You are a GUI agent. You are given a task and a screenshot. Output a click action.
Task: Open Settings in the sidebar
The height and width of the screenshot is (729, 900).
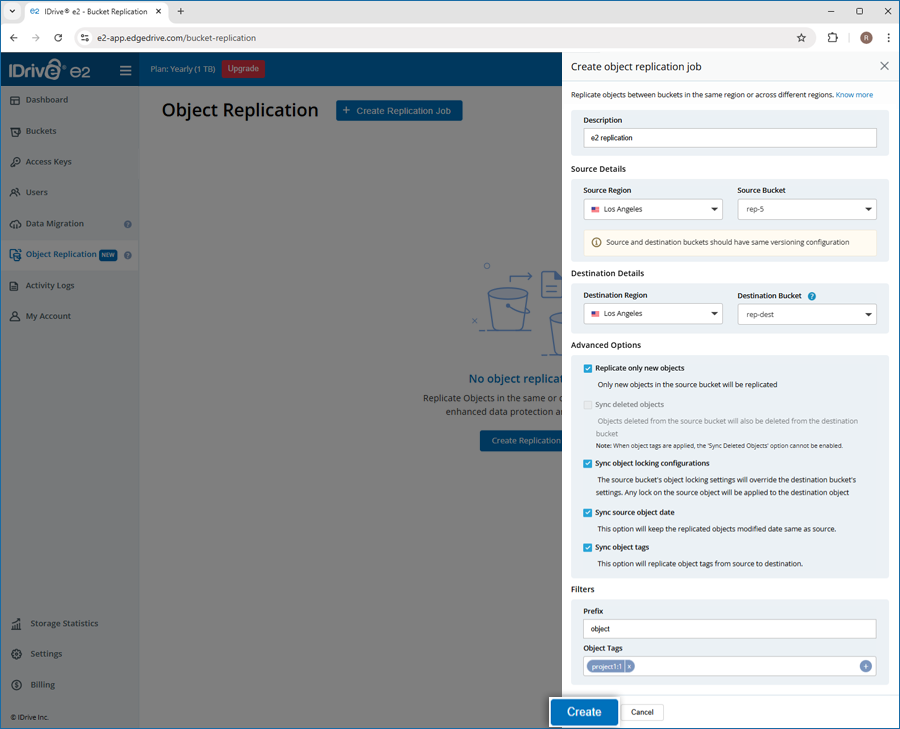click(46, 654)
